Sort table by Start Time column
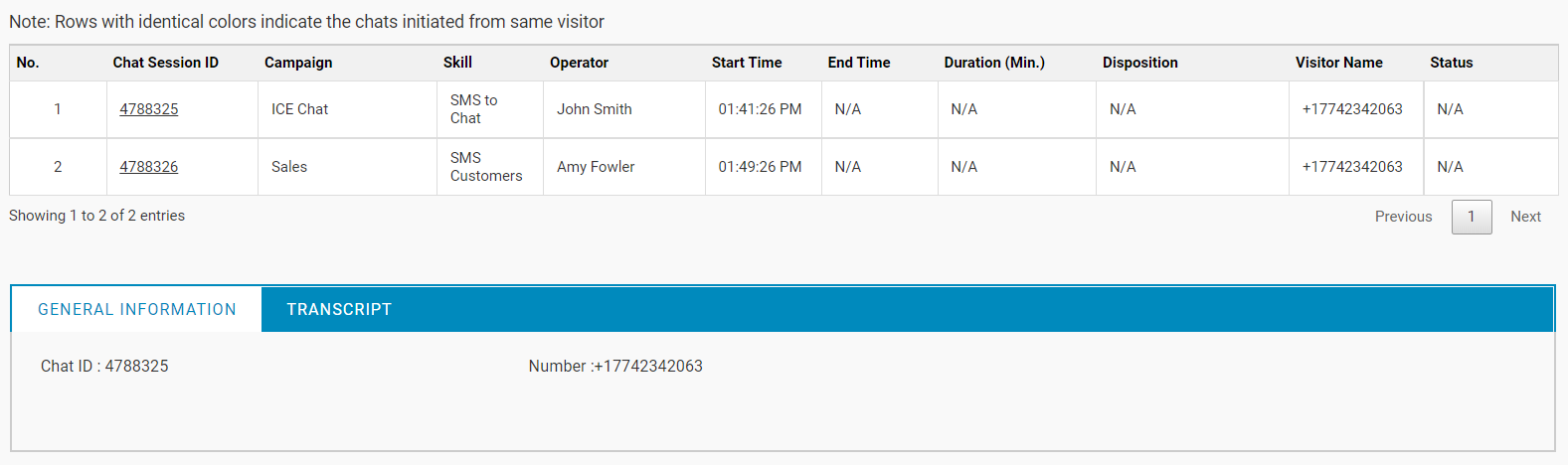Image resolution: width=1568 pixels, height=465 pixels. (747, 63)
